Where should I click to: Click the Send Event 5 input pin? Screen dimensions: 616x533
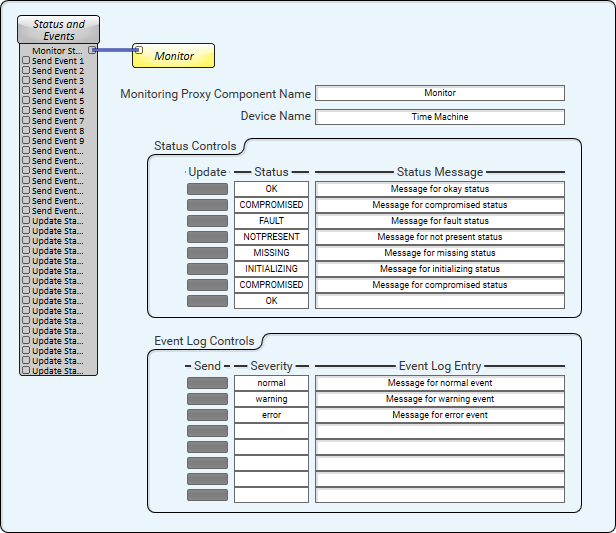(x=26, y=100)
